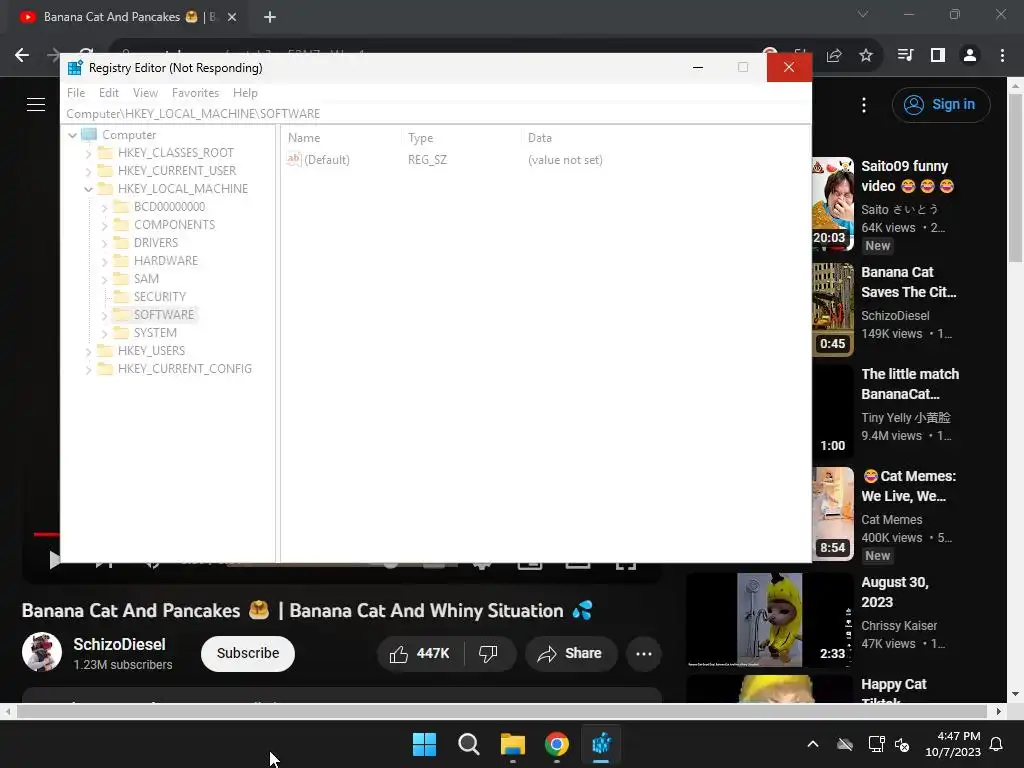Open the File menu in Registry Editor

point(76,93)
